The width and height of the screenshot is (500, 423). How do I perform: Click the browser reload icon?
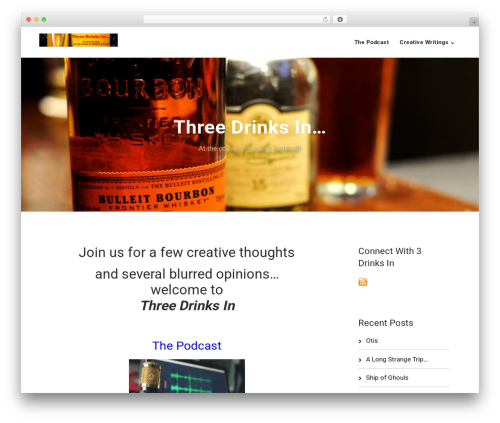[x=325, y=20]
